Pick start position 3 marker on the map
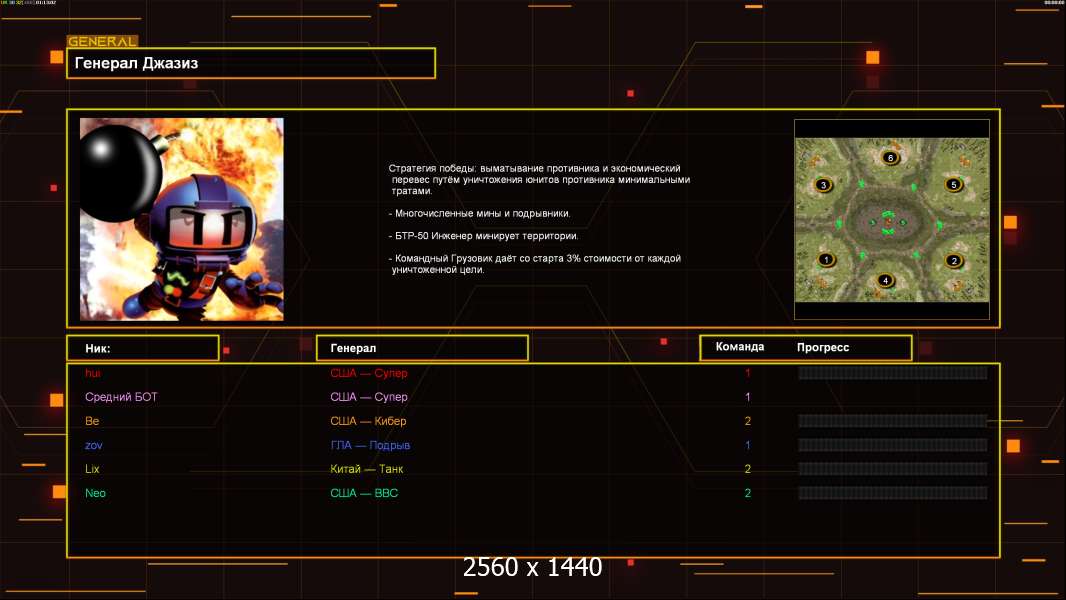The height and width of the screenshot is (600, 1066). click(823, 185)
